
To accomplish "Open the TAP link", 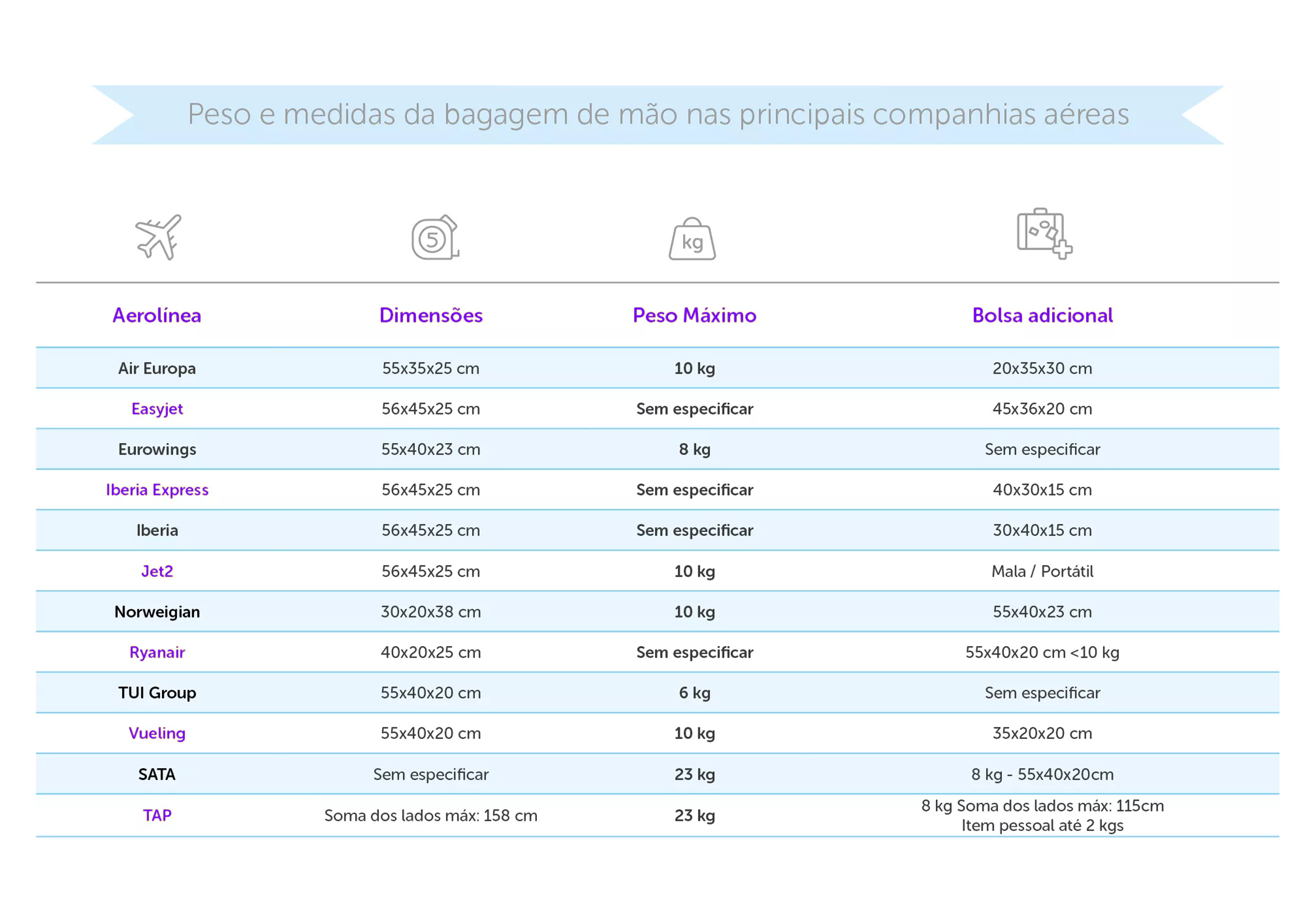I will [157, 816].
